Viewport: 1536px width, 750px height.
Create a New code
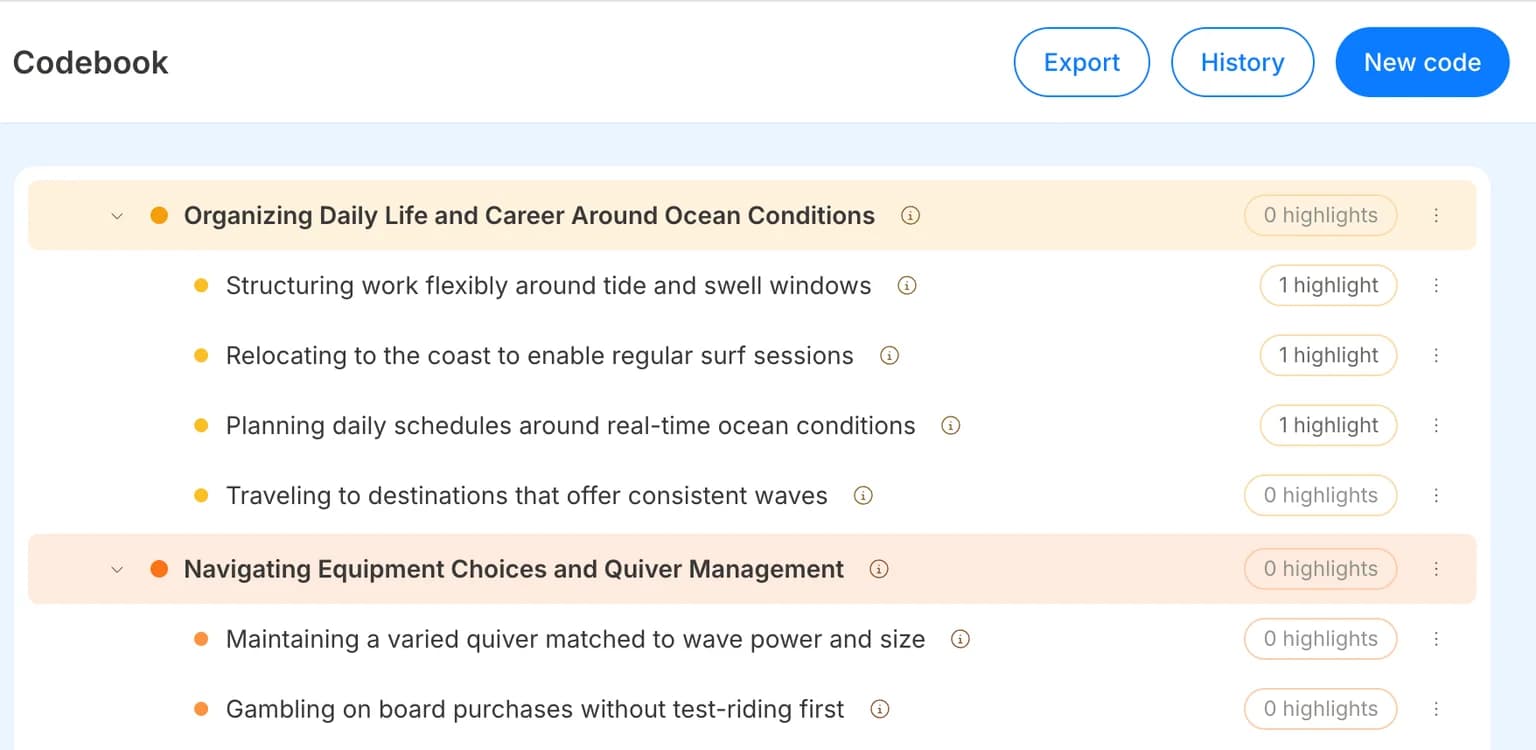pos(1422,62)
